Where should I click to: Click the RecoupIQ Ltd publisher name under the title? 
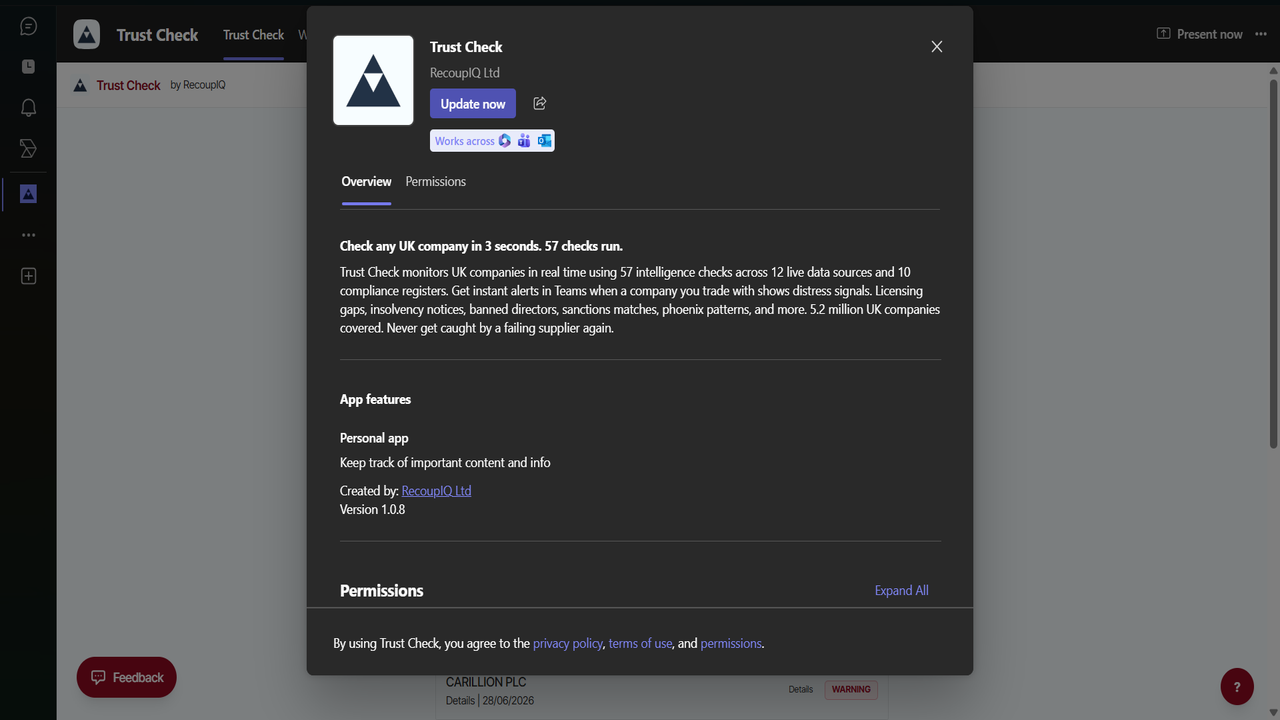tap(465, 73)
